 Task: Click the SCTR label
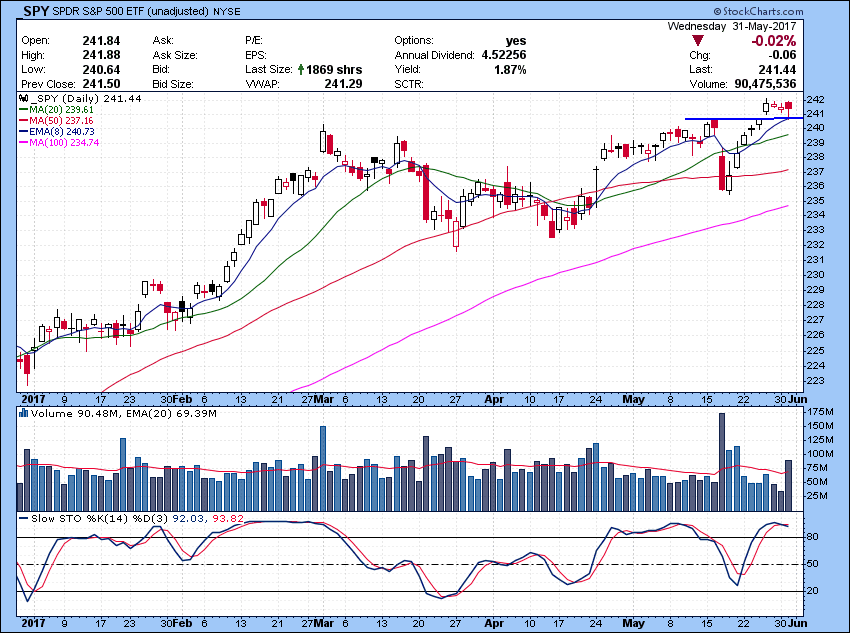pyautogui.click(x=409, y=84)
